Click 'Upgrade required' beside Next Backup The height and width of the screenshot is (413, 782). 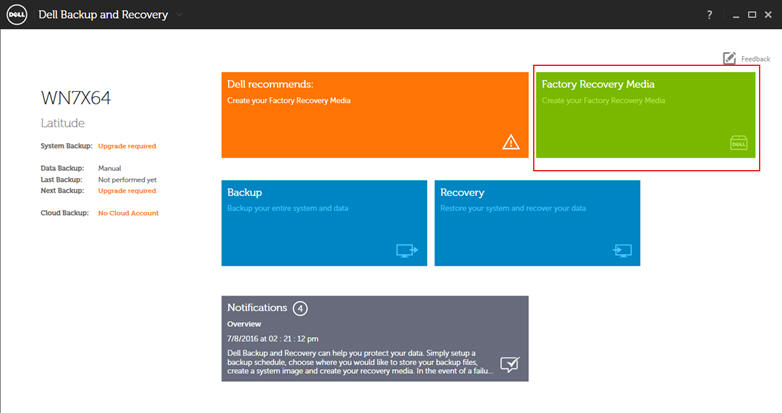127,191
